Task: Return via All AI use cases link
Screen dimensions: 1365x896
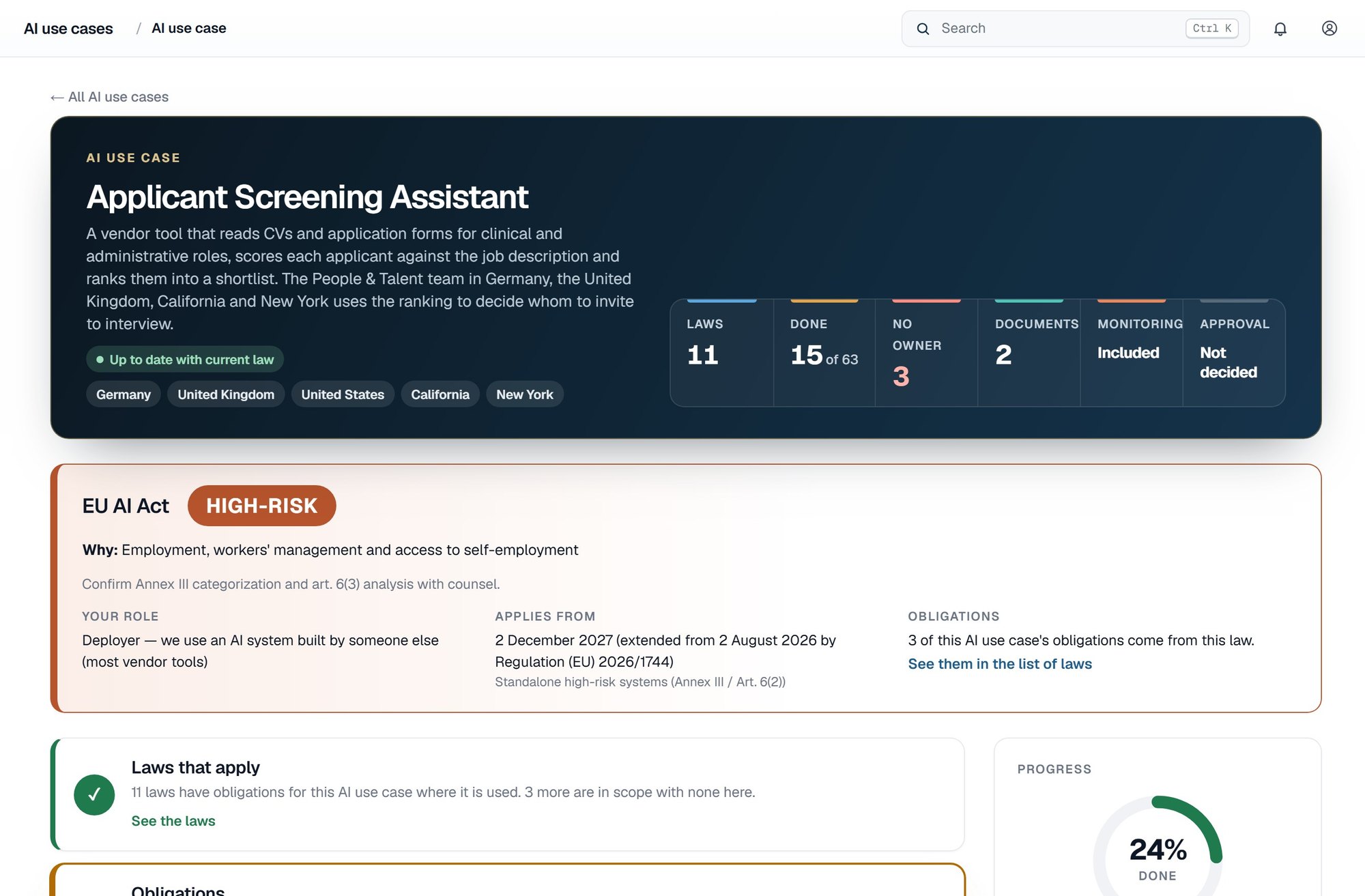Action: [109, 97]
